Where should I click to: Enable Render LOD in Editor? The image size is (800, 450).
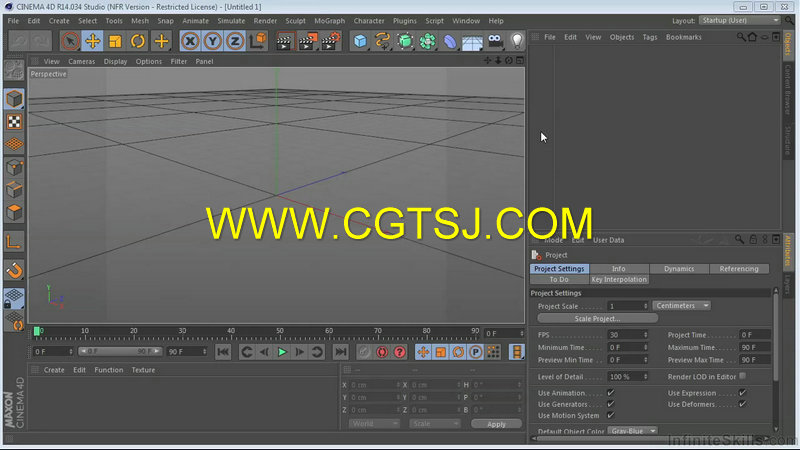(x=743, y=377)
